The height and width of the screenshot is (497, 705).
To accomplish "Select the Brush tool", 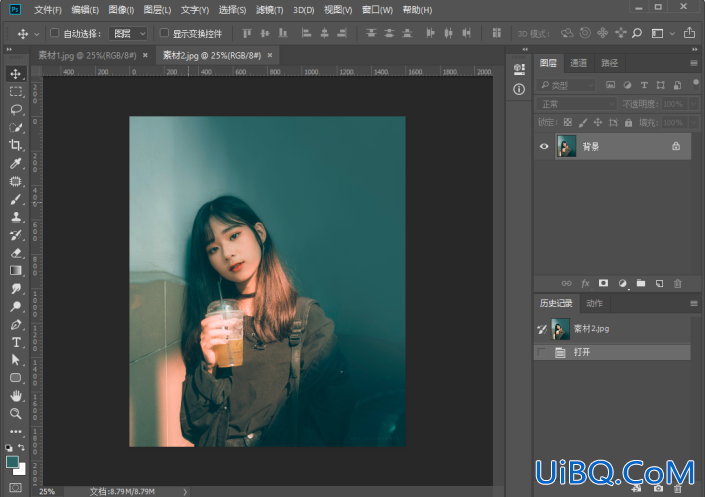I will [16, 199].
